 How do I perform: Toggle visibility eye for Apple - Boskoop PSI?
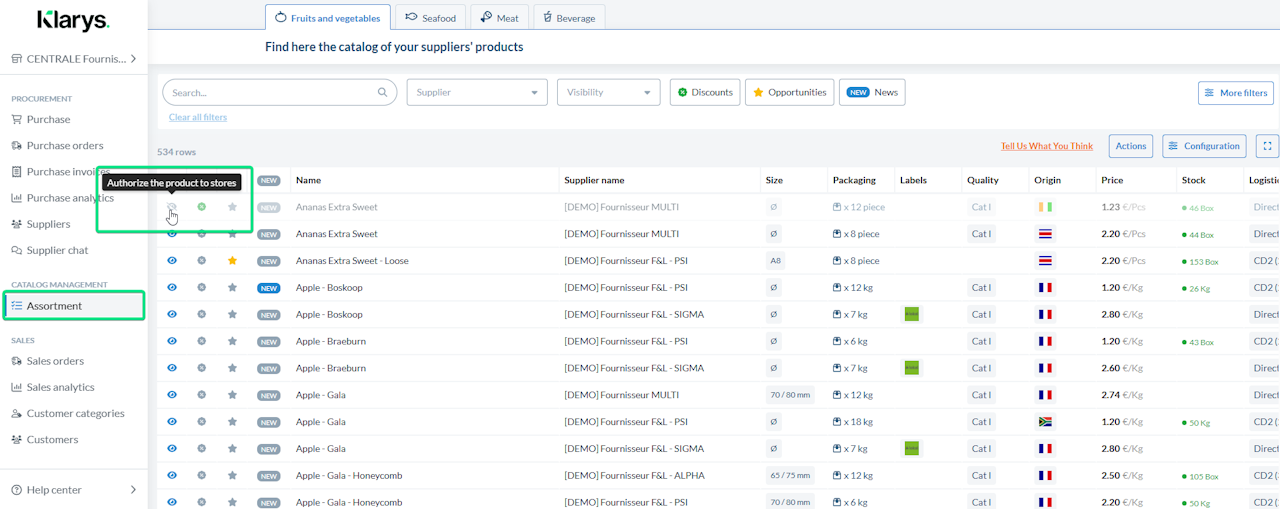tap(172, 288)
